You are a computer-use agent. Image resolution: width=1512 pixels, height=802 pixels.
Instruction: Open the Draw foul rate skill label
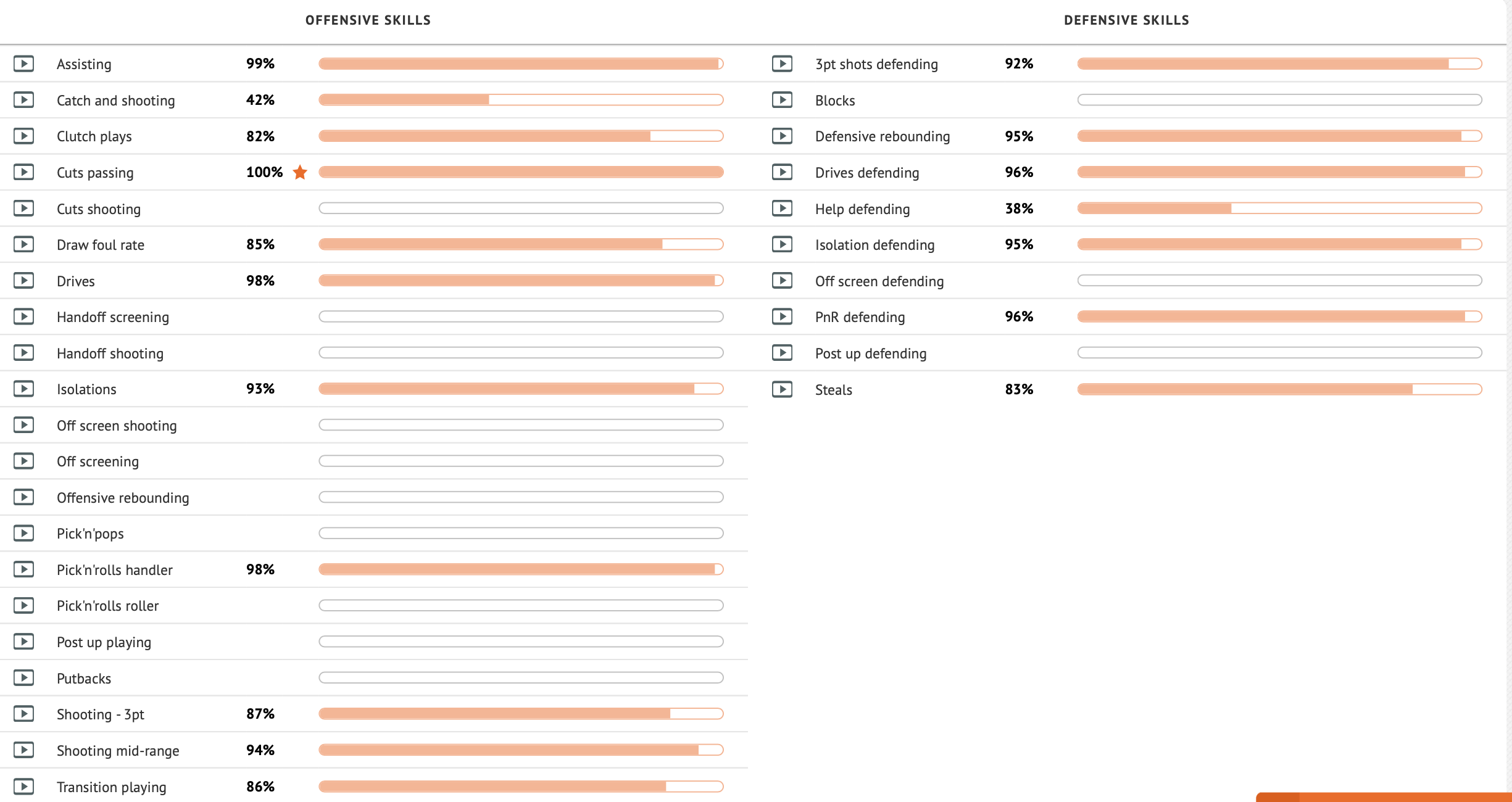click(101, 245)
